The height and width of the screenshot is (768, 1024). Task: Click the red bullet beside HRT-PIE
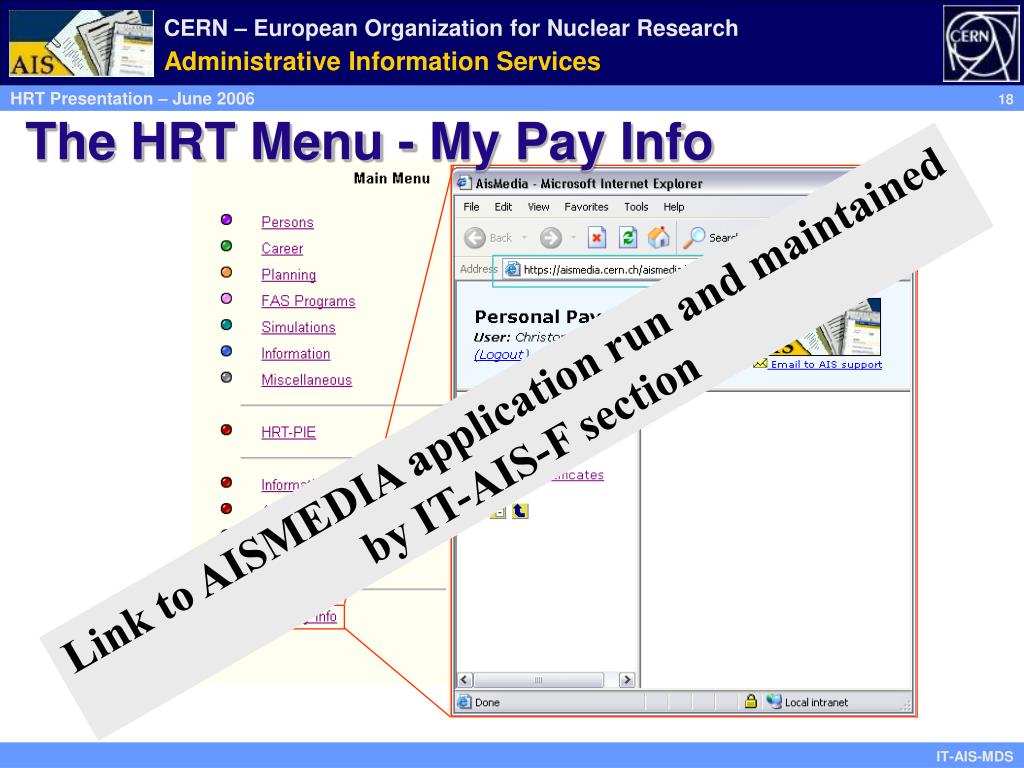[227, 429]
